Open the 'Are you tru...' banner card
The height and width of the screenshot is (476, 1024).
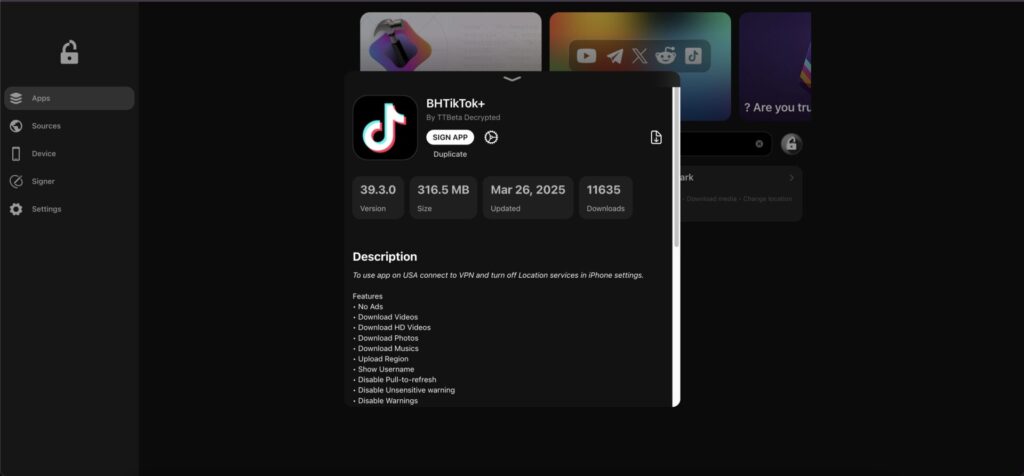click(775, 67)
